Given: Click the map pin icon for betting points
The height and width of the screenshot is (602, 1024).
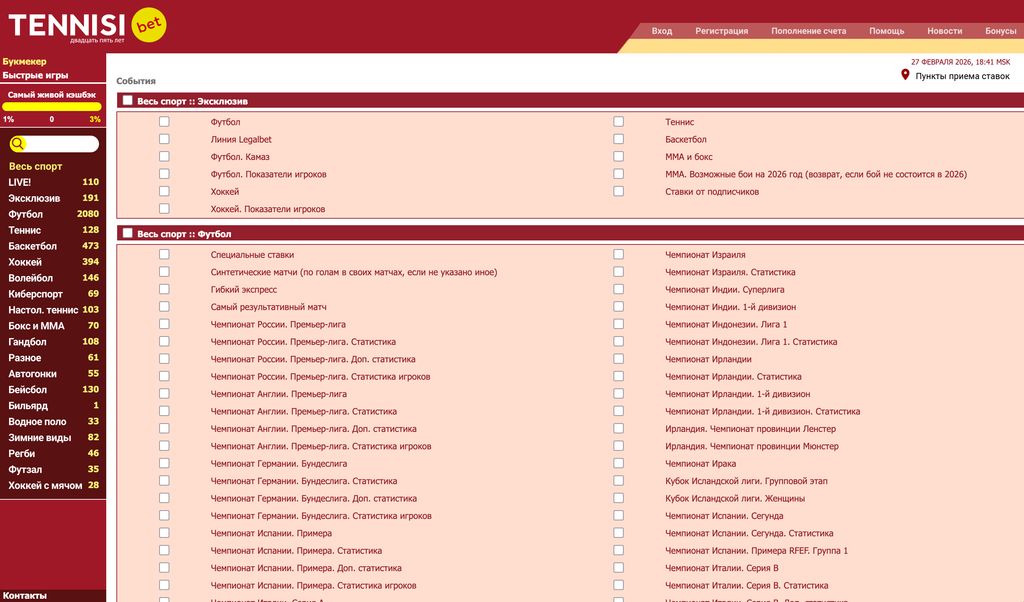Looking at the screenshot, I should 905,75.
